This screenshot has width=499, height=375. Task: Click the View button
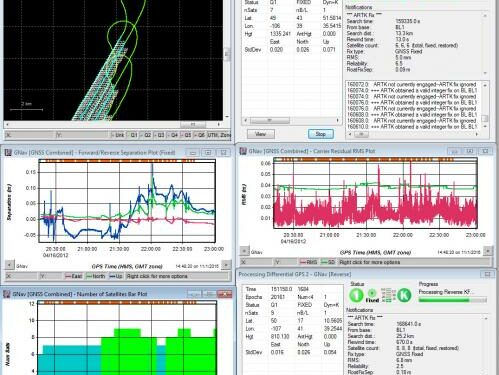click(x=261, y=134)
